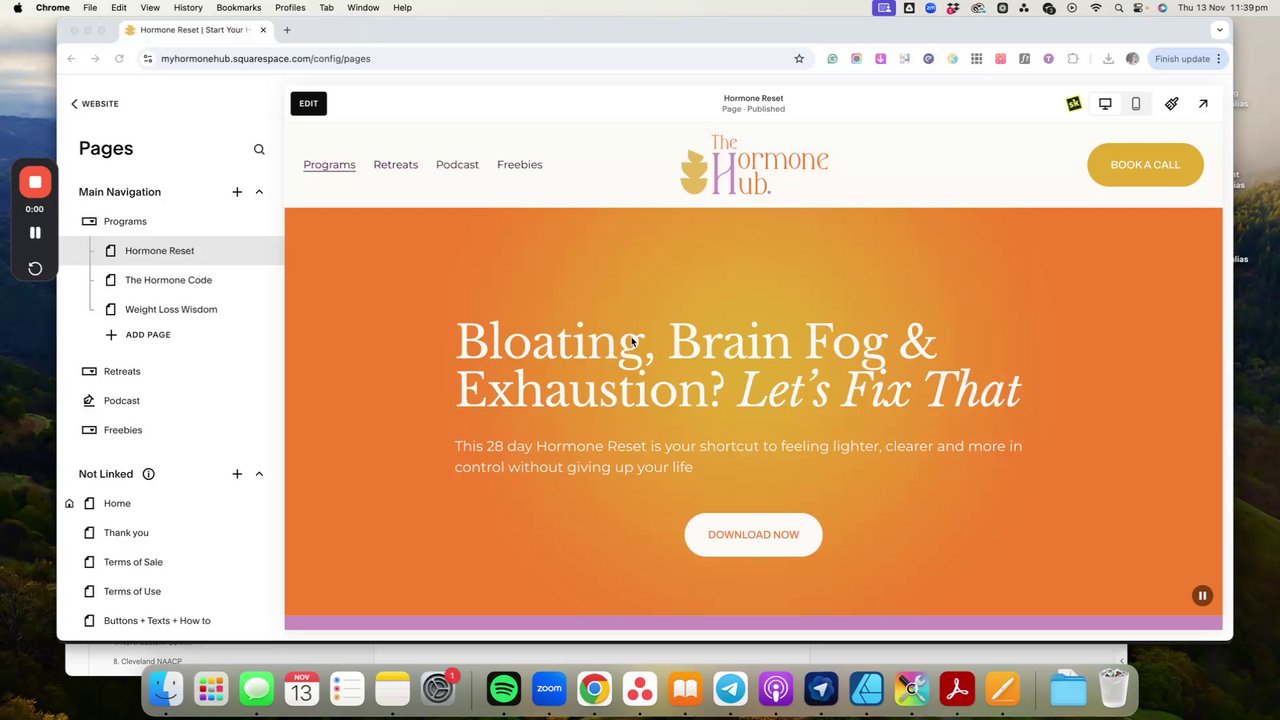
Task: Click the BOOK A CALL button
Action: [1145, 165]
